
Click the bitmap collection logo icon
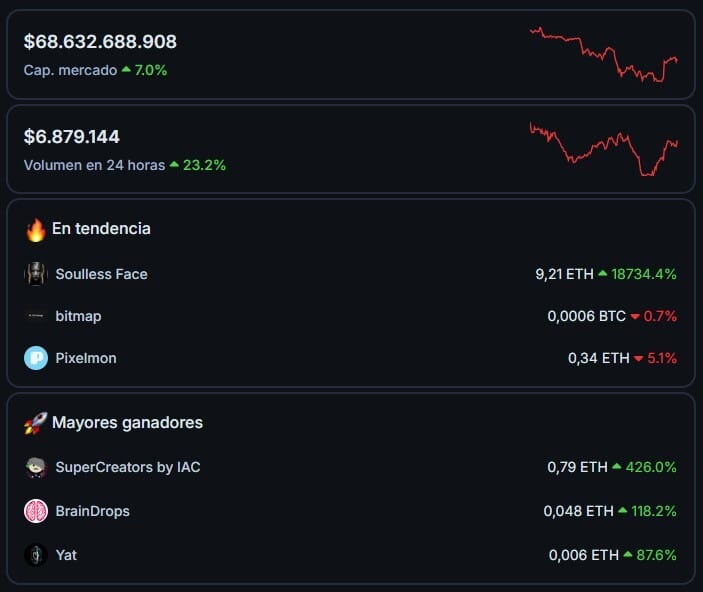36,316
